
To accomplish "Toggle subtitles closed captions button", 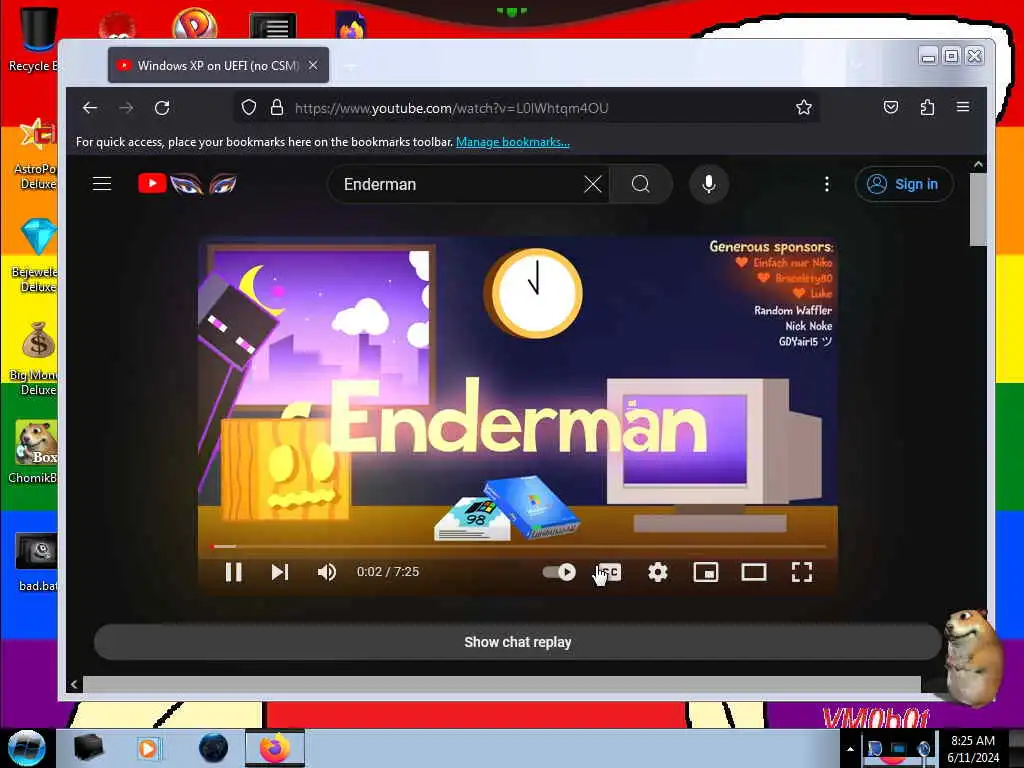I will point(609,572).
